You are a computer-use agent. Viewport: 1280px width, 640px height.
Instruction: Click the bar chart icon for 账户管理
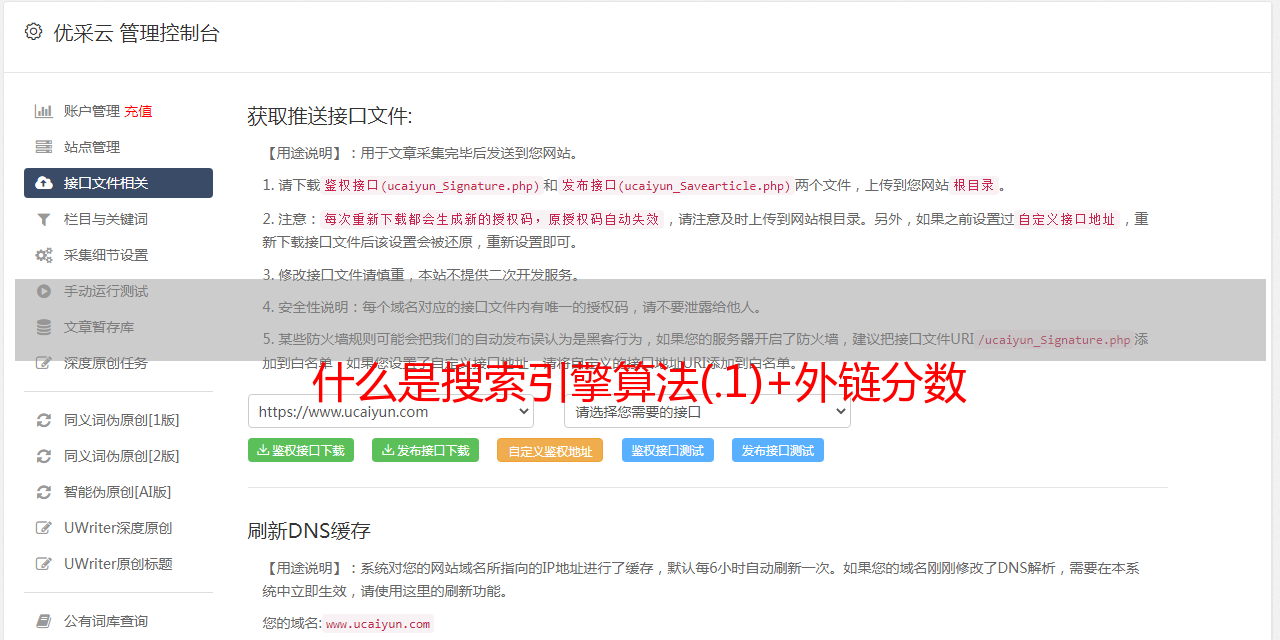click(x=44, y=111)
